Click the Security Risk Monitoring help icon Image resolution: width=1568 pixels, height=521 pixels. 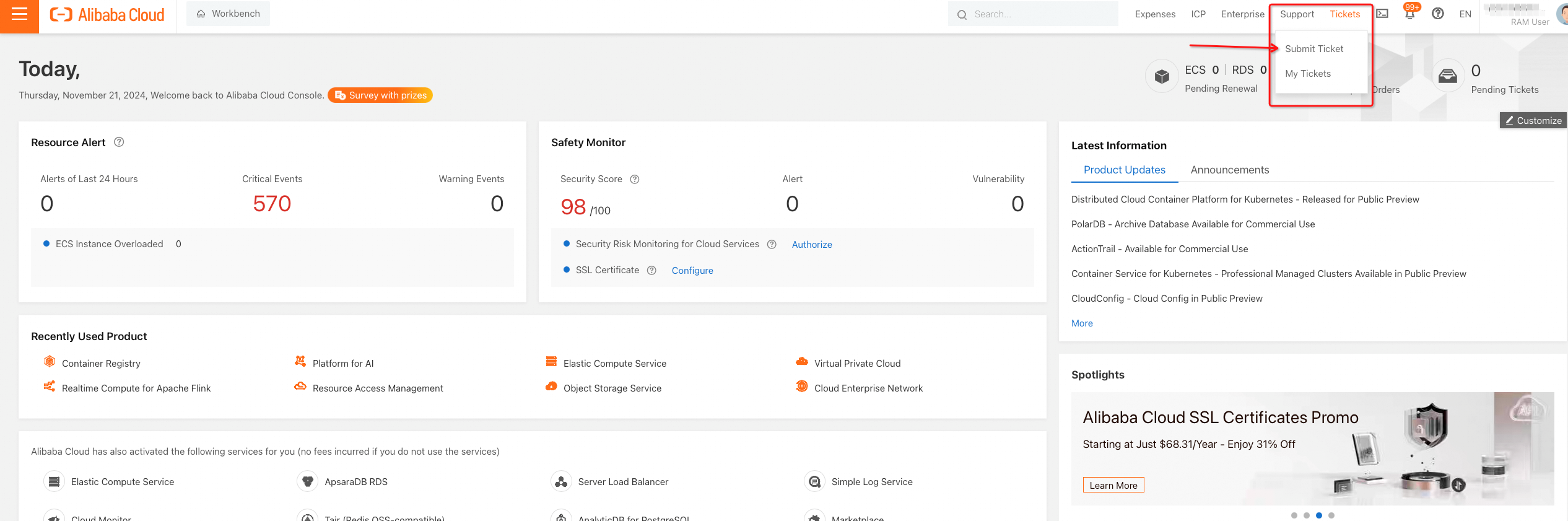pyautogui.click(x=772, y=244)
